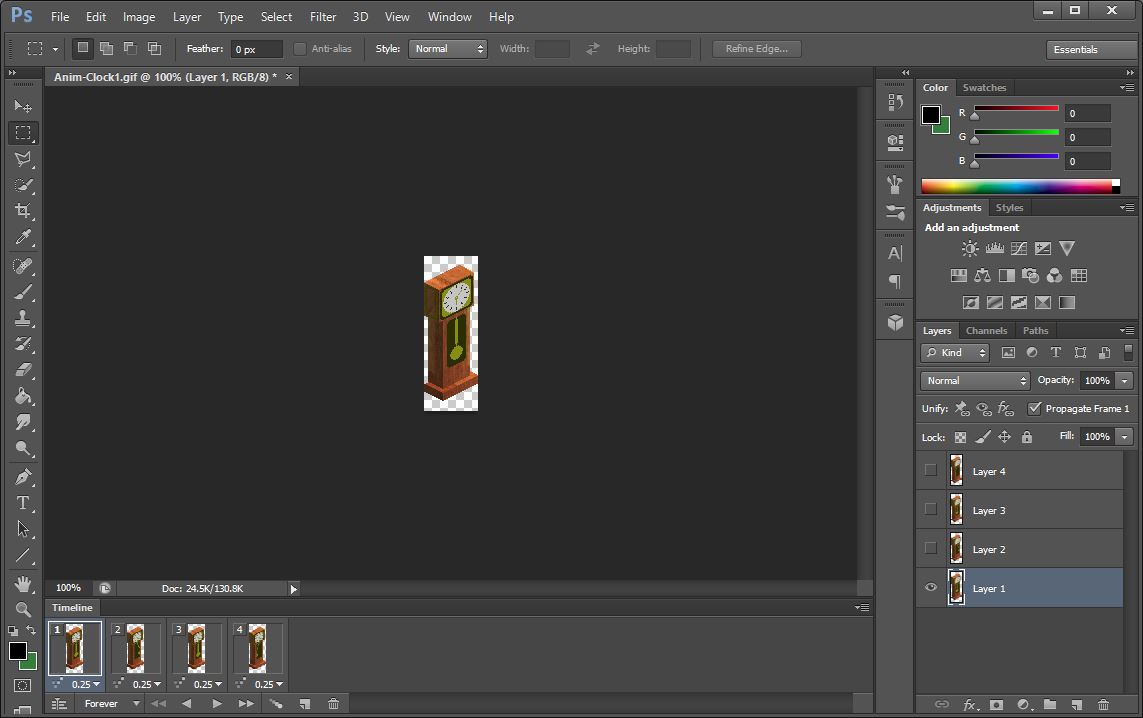
Task: Select the Paint Bucket tool
Action: pos(23,397)
